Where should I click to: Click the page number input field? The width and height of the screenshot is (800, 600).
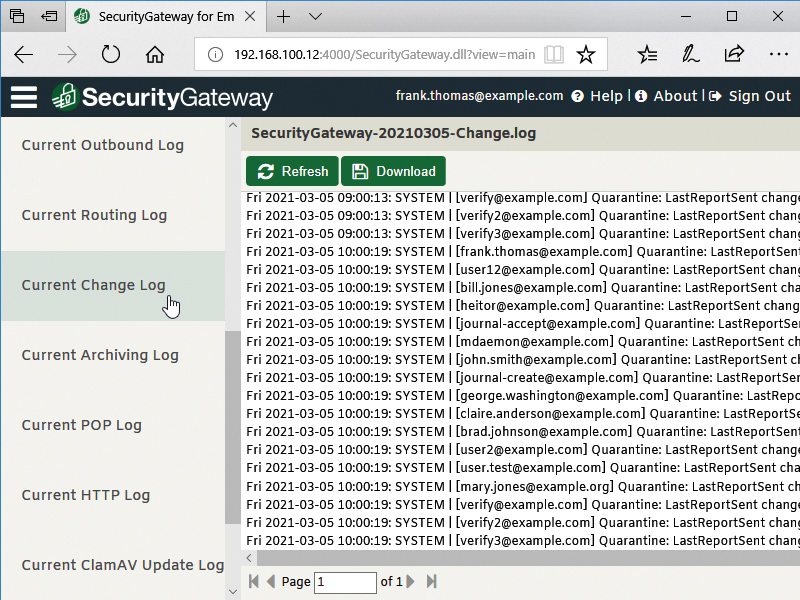345,582
